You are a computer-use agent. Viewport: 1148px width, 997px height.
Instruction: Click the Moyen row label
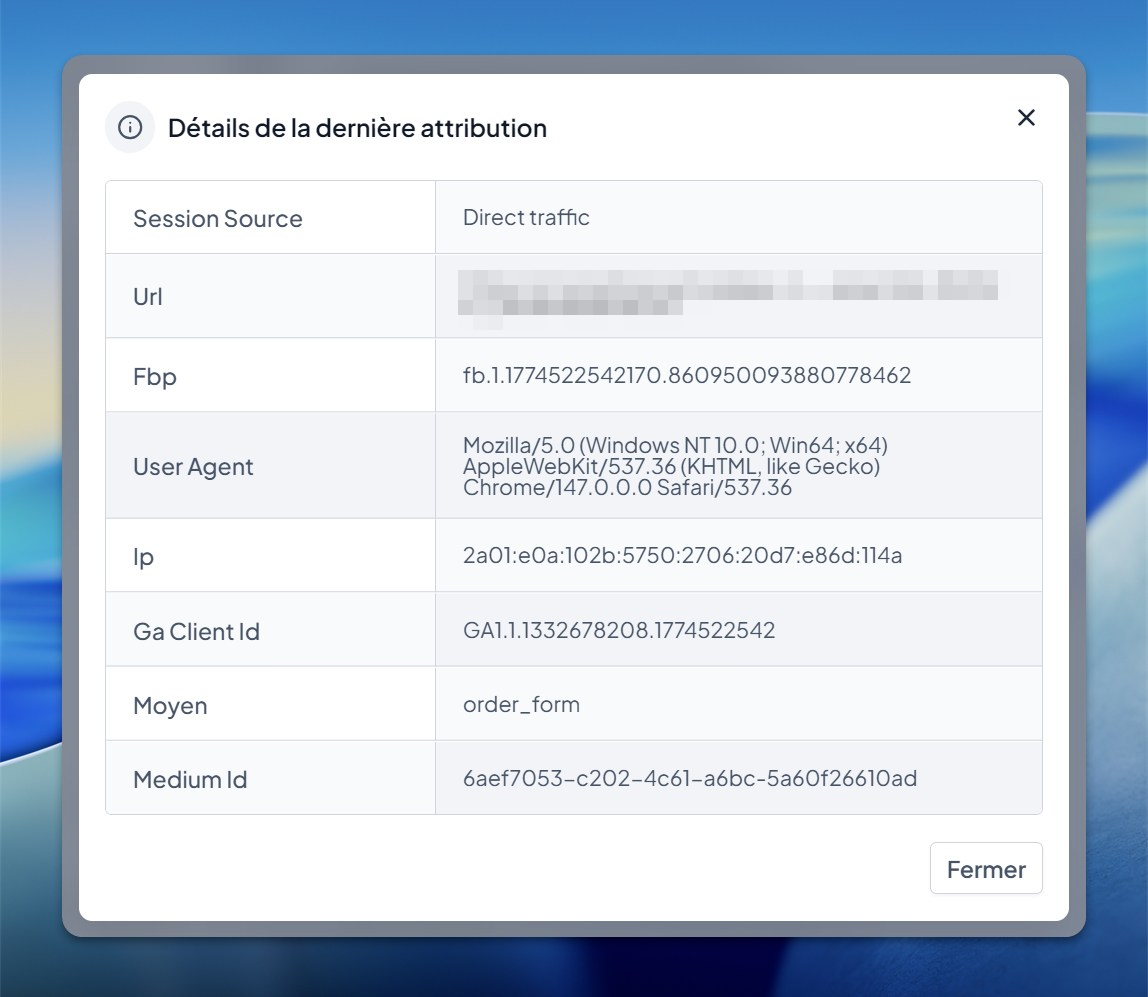coord(270,705)
